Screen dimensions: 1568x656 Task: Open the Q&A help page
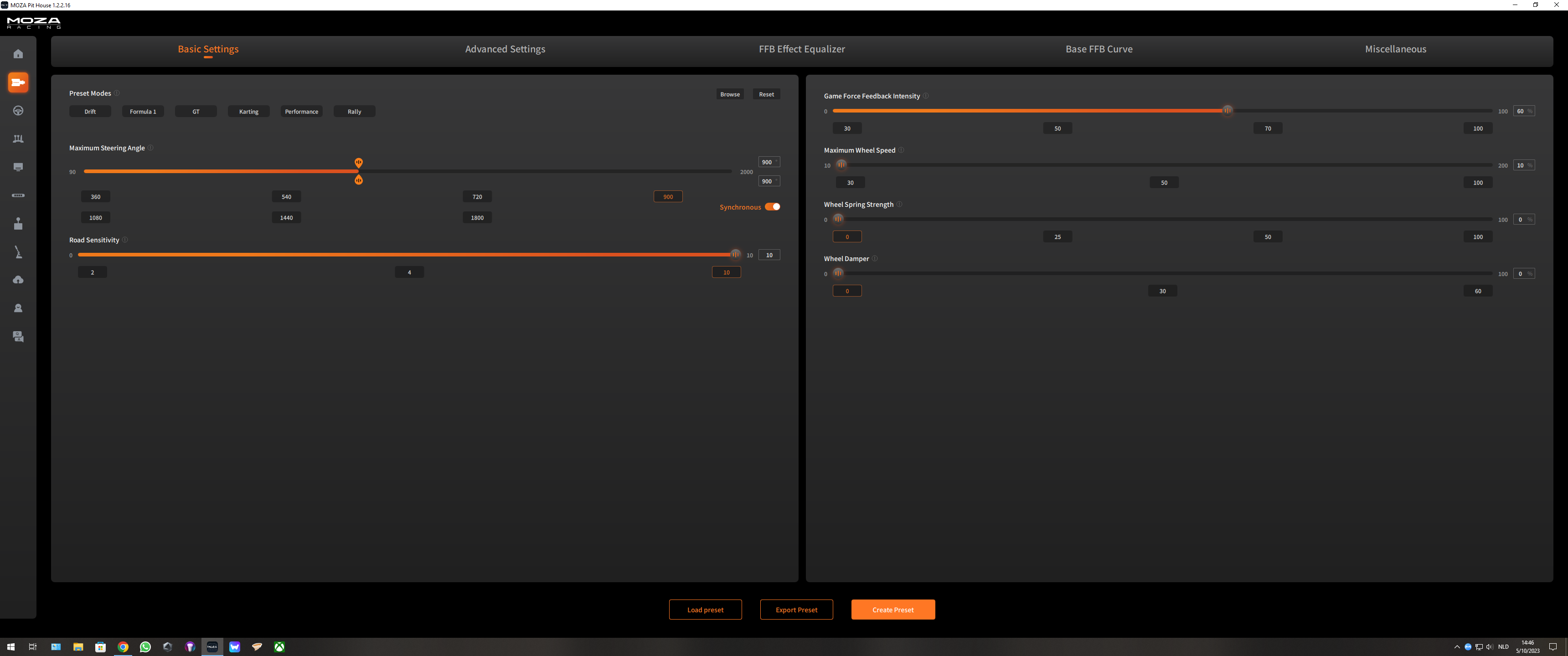click(x=18, y=337)
